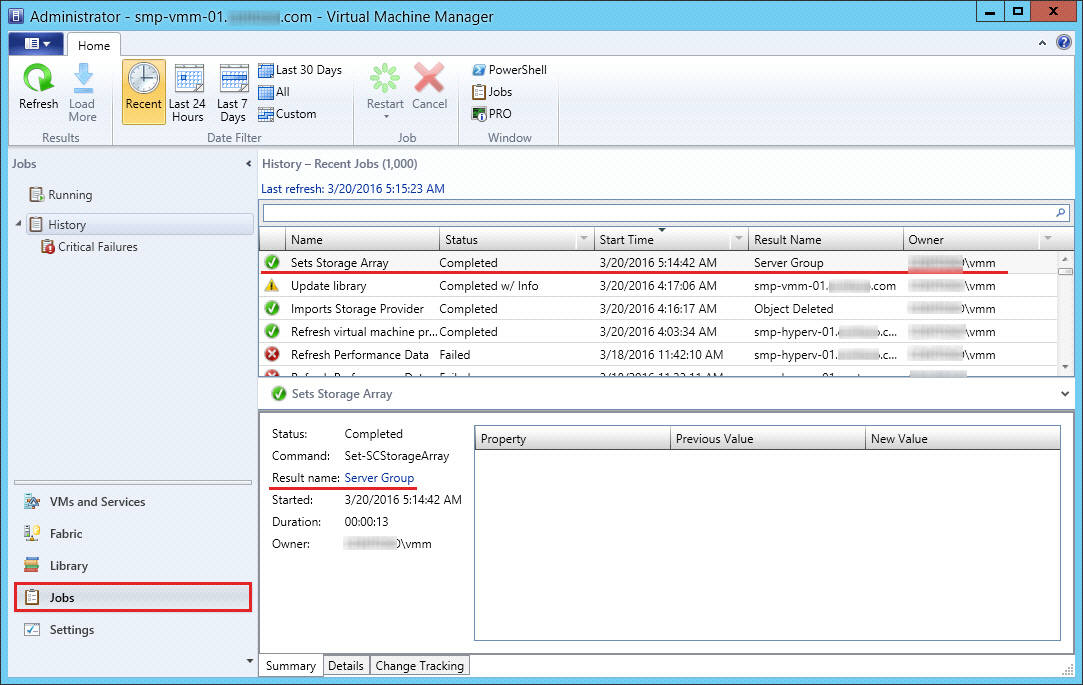
Task: Click the Server Group result name link
Action: tap(379, 478)
